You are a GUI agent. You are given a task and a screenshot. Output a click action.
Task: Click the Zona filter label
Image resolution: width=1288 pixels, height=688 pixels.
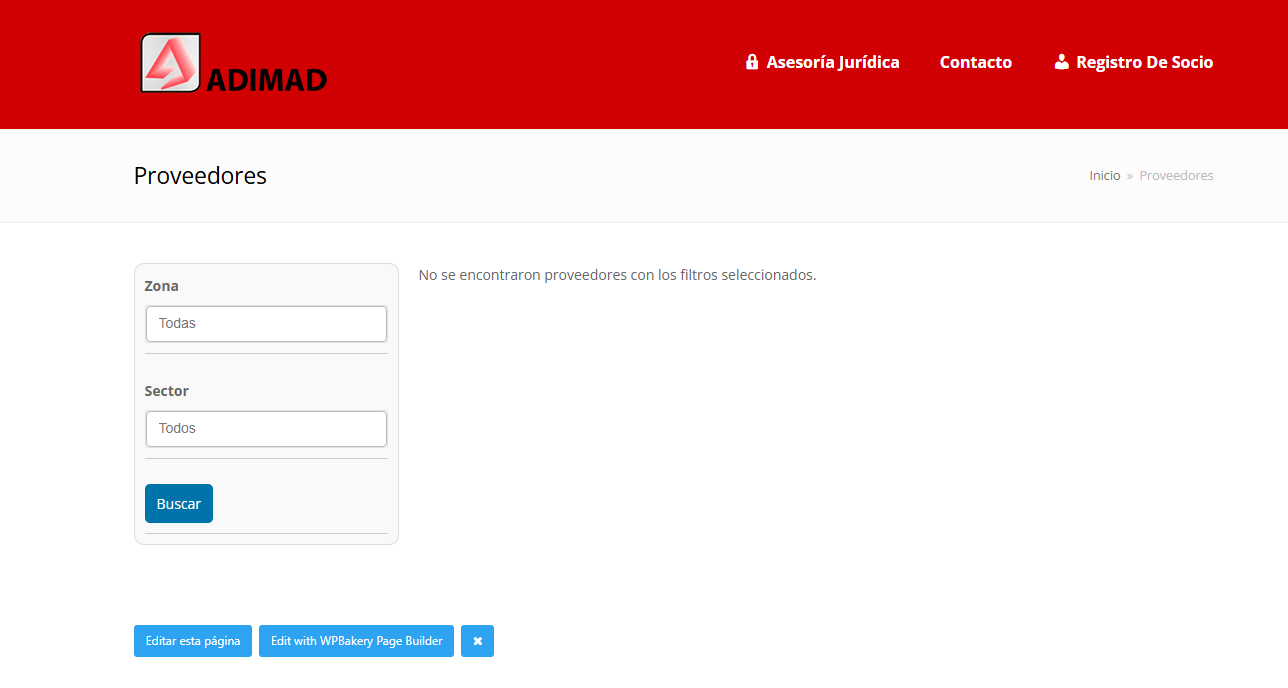pyautogui.click(x=162, y=286)
